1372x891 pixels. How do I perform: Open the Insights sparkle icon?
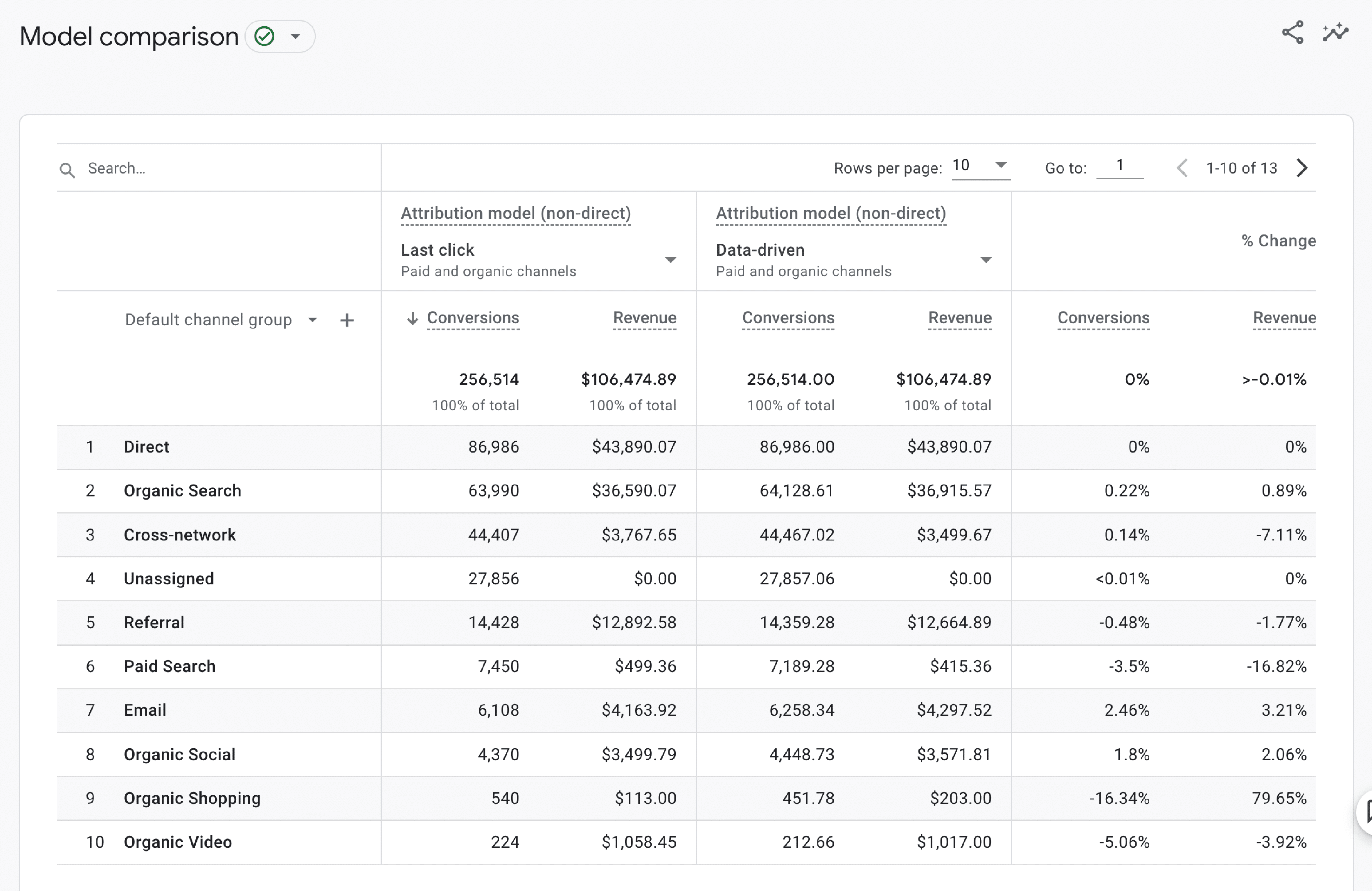[1335, 33]
